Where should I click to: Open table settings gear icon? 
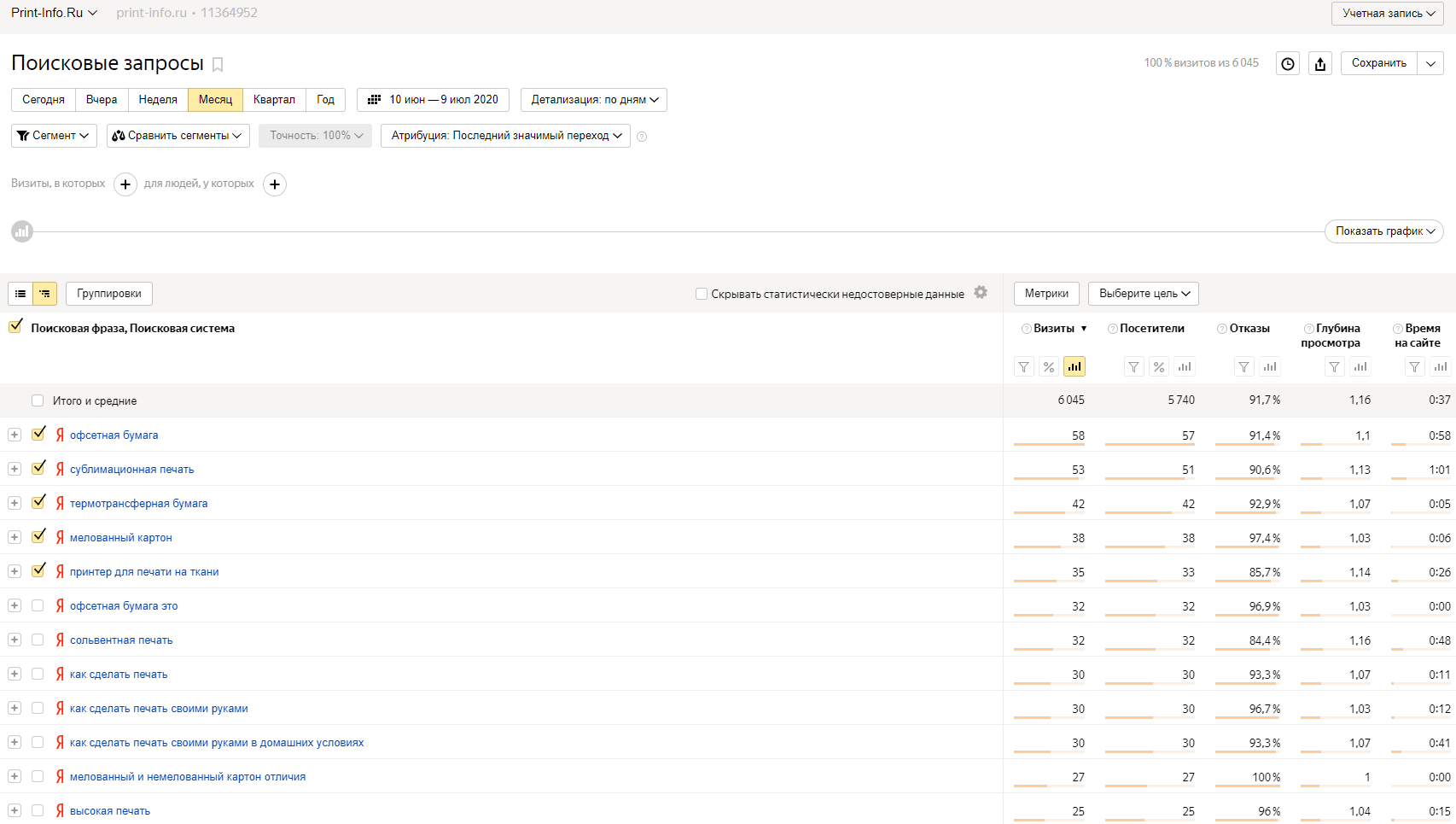point(981,293)
